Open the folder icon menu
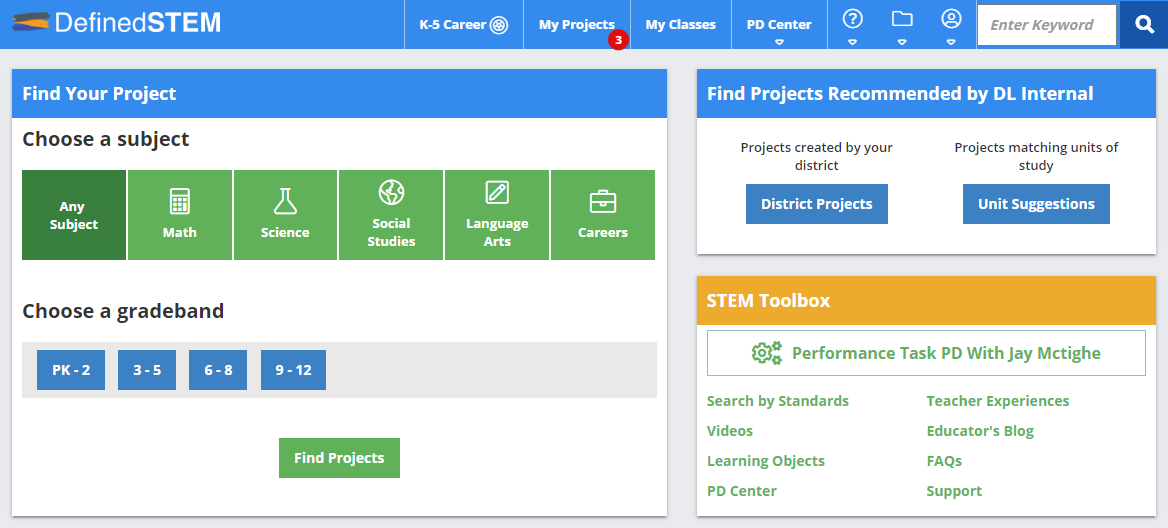 [x=902, y=24]
